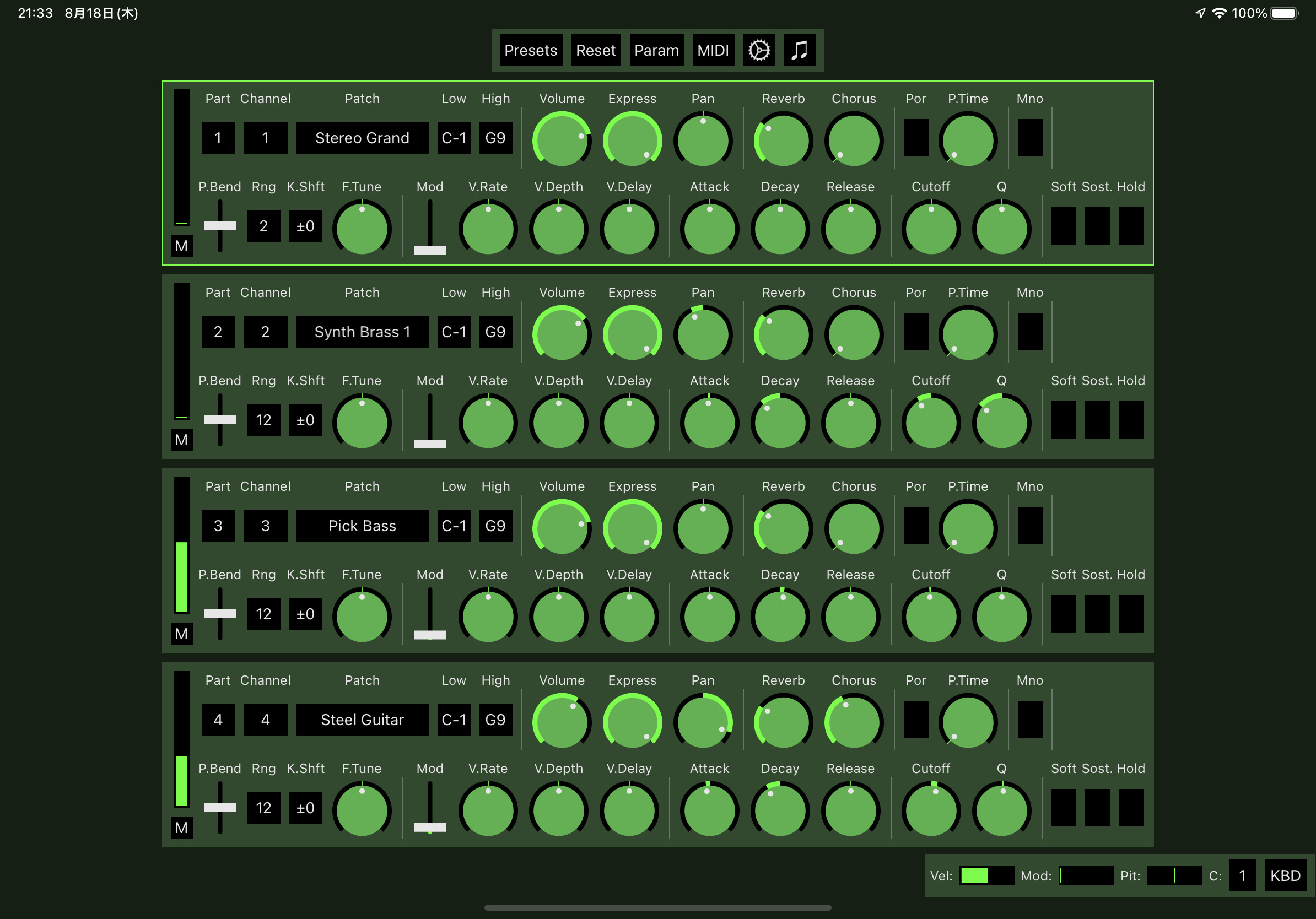Adjust Chorus knob of Steel Guitar part
Image resolution: width=1316 pixels, height=919 pixels.
(854, 722)
